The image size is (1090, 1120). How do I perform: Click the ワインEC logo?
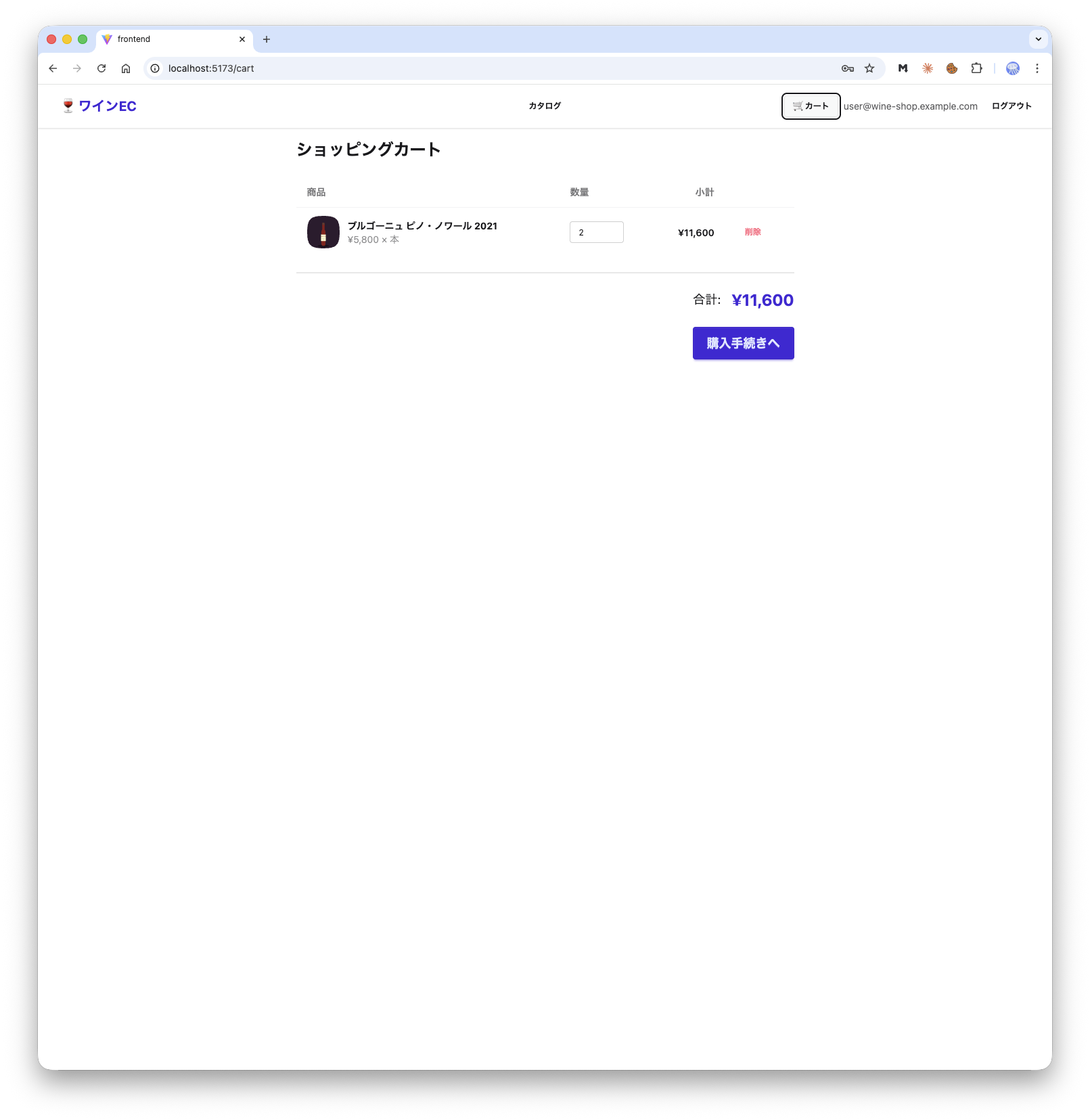pos(99,106)
